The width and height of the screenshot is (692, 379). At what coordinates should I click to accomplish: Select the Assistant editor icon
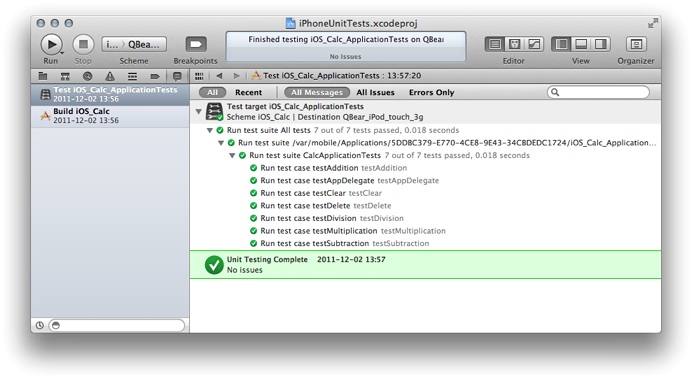coord(514,44)
